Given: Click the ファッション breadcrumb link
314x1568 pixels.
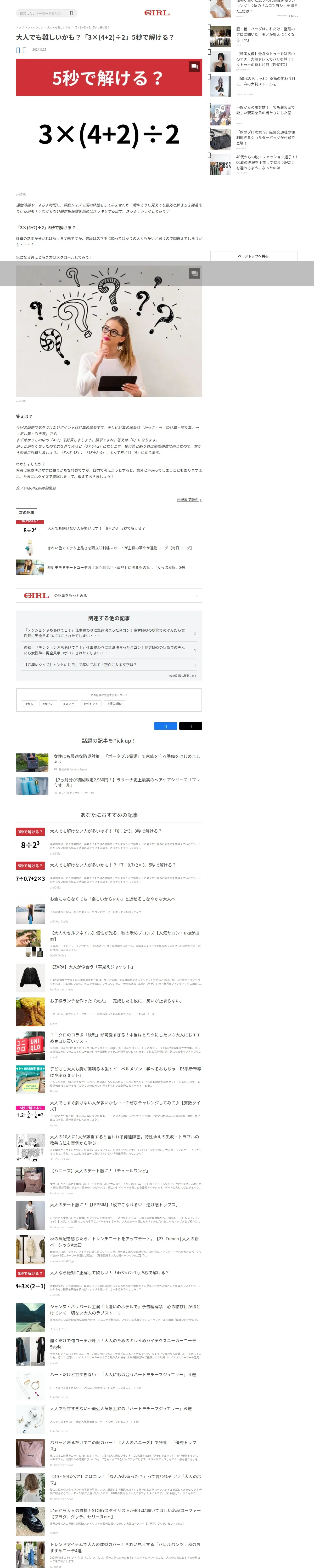Looking at the screenshot, I should [35, 27].
